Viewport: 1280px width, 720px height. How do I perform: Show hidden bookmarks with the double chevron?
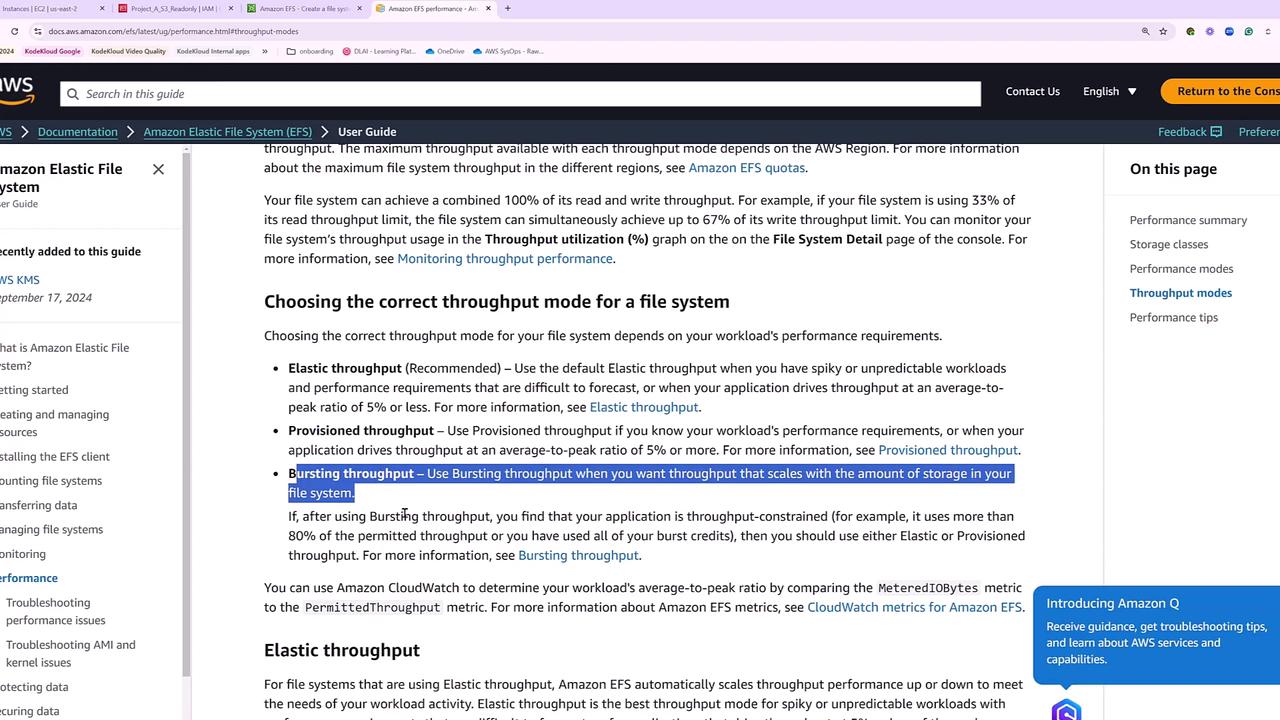tap(265, 51)
